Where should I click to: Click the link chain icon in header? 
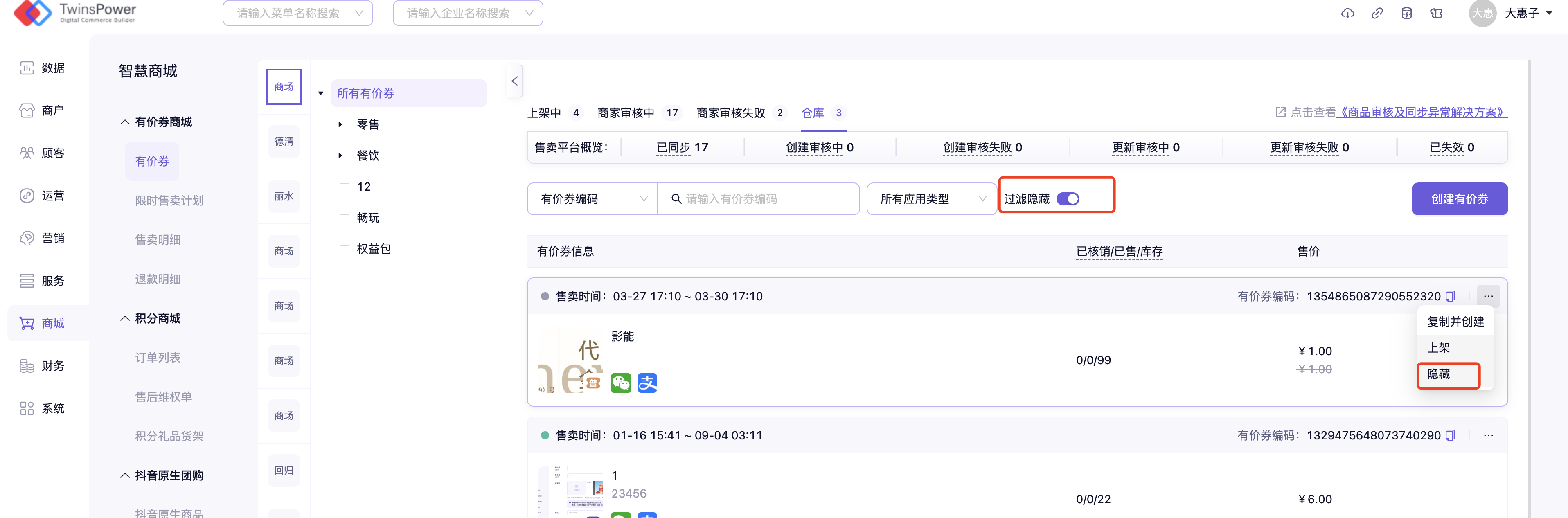pyautogui.click(x=1377, y=14)
